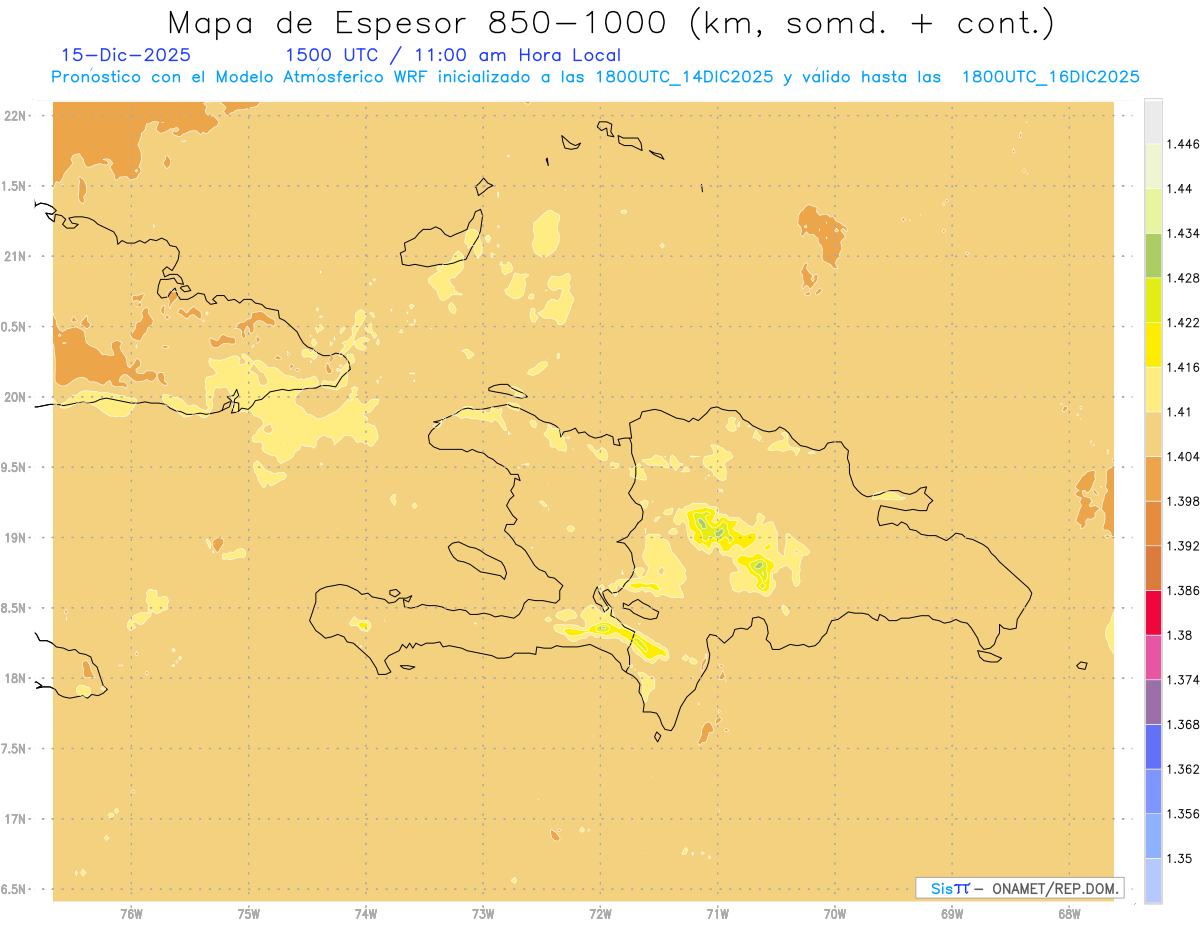Click the 1.35 color bar value
The width and height of the screenshot is (1200, 927).
(1181, 858)
